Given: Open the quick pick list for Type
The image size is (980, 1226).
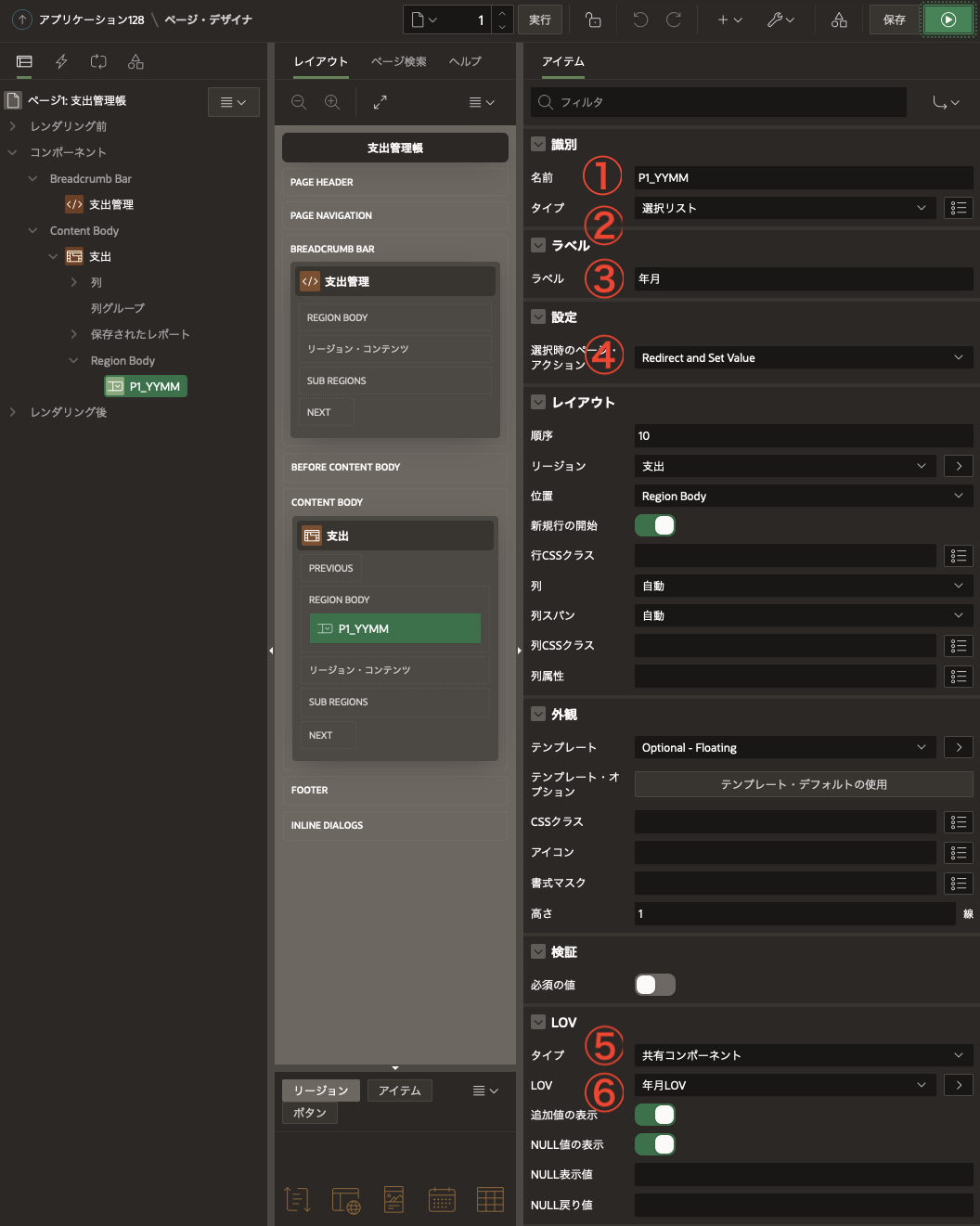Looking at the screenshot, I should pos(959,208).
